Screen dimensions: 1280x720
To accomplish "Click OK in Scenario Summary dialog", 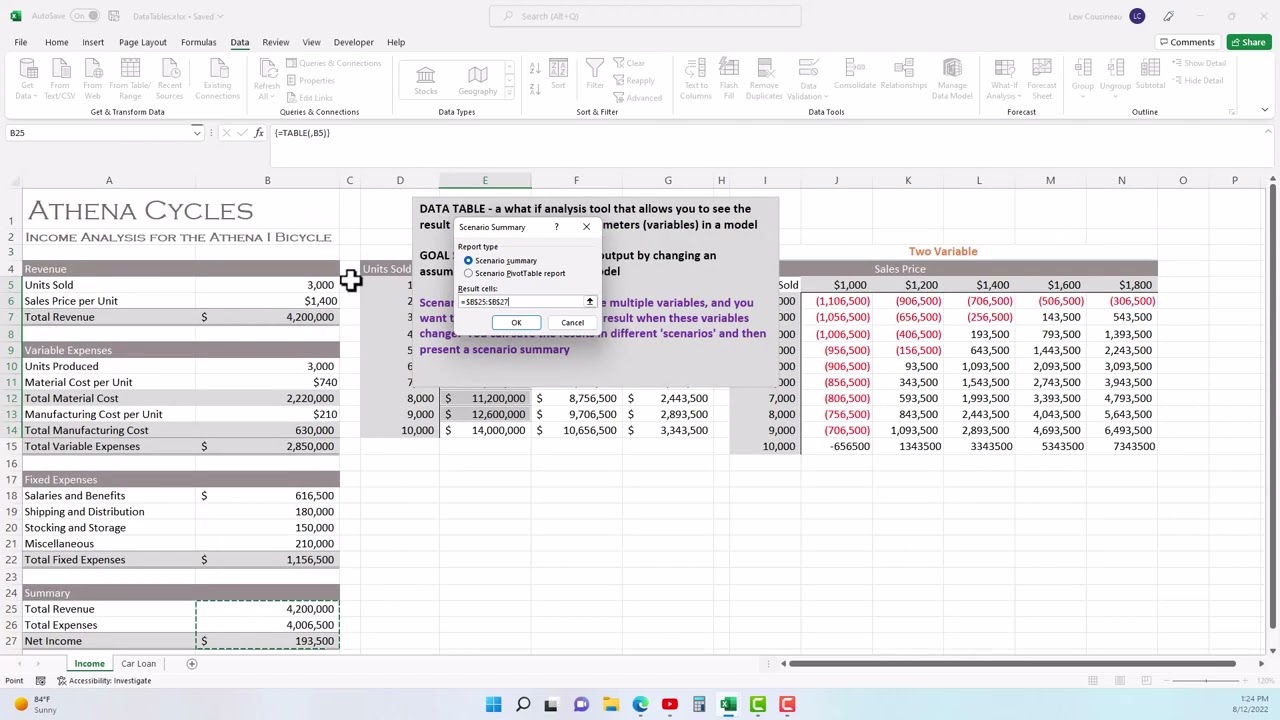I will tap(516, 322).
